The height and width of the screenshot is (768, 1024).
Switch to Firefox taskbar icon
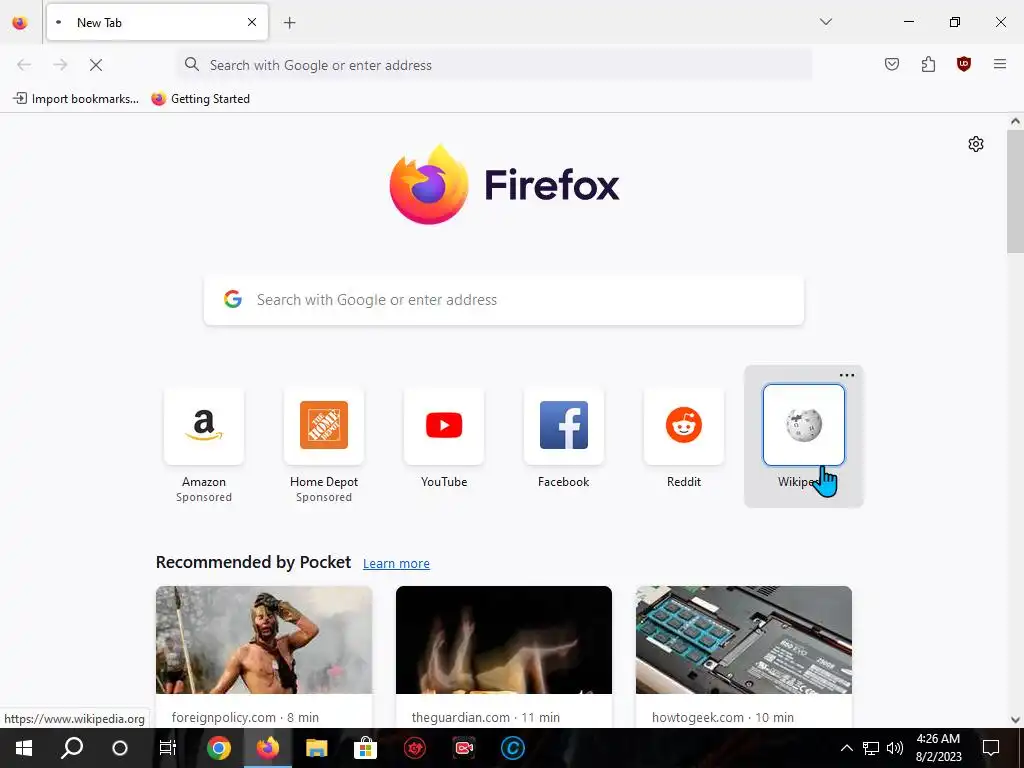point(267,748)
